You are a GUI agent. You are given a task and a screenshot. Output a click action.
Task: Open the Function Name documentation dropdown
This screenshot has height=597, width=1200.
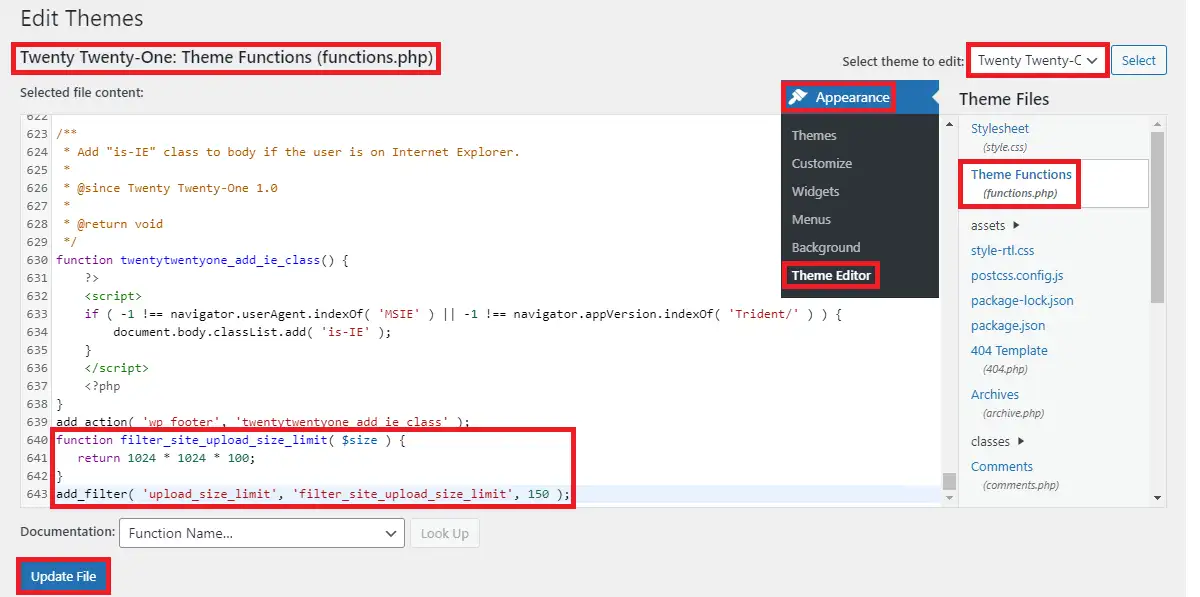coord(261,533)
